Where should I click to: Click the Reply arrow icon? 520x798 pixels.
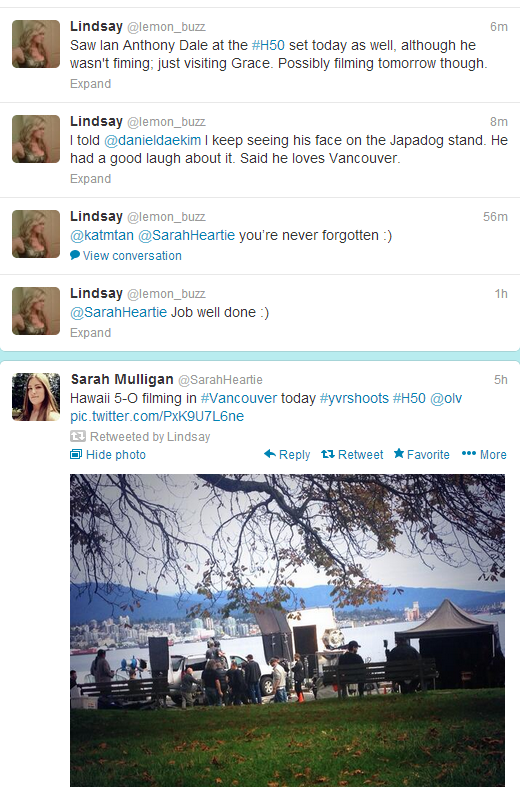(x=270, y=453)
